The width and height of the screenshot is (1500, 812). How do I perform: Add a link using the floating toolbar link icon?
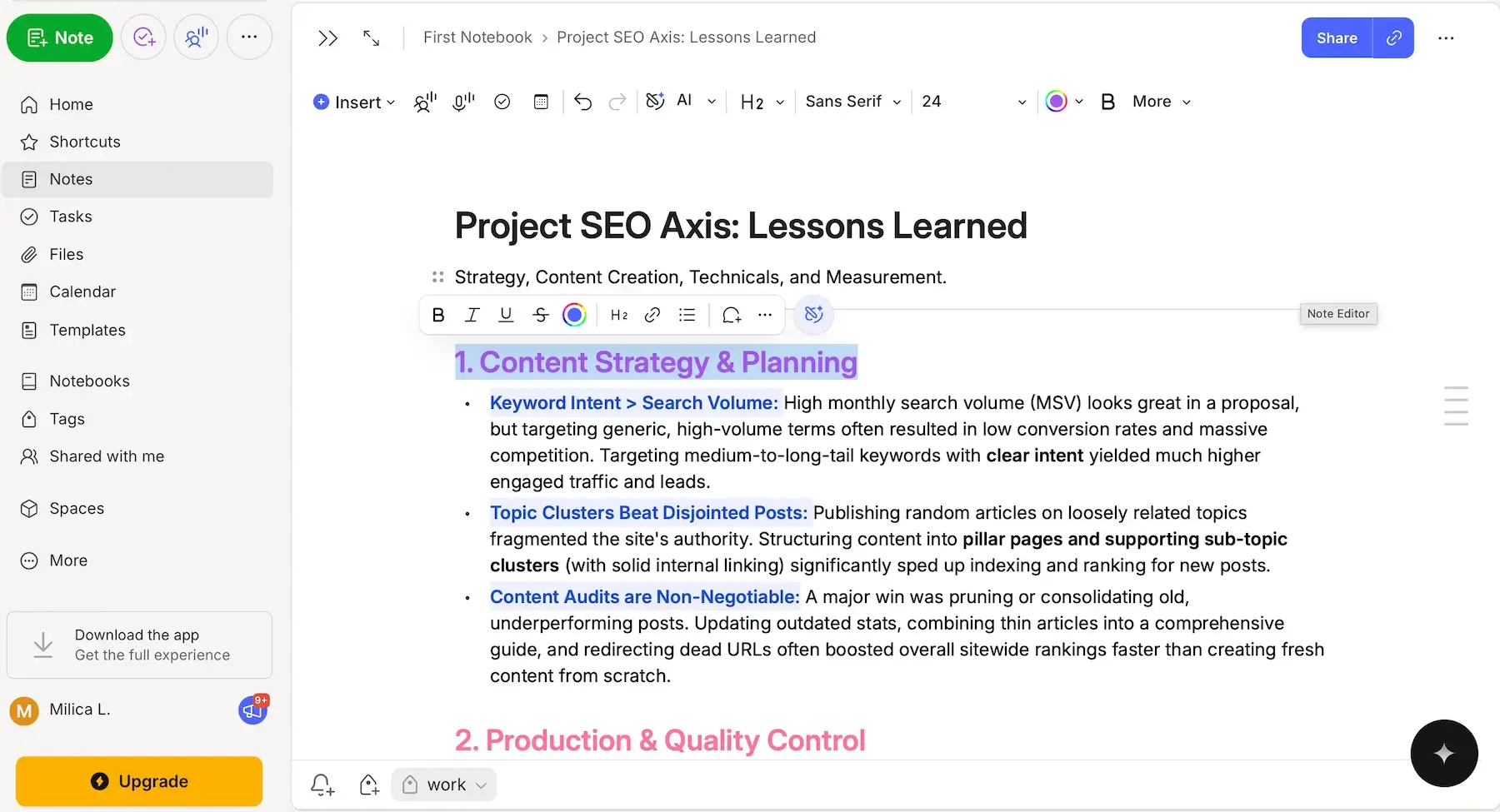[652, 315]
